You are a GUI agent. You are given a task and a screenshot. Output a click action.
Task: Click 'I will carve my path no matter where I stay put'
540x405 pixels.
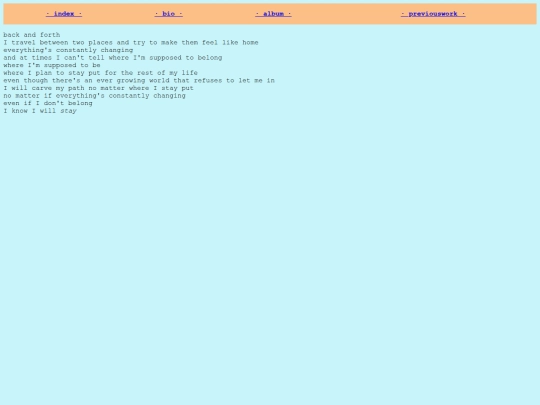[98, 88]
